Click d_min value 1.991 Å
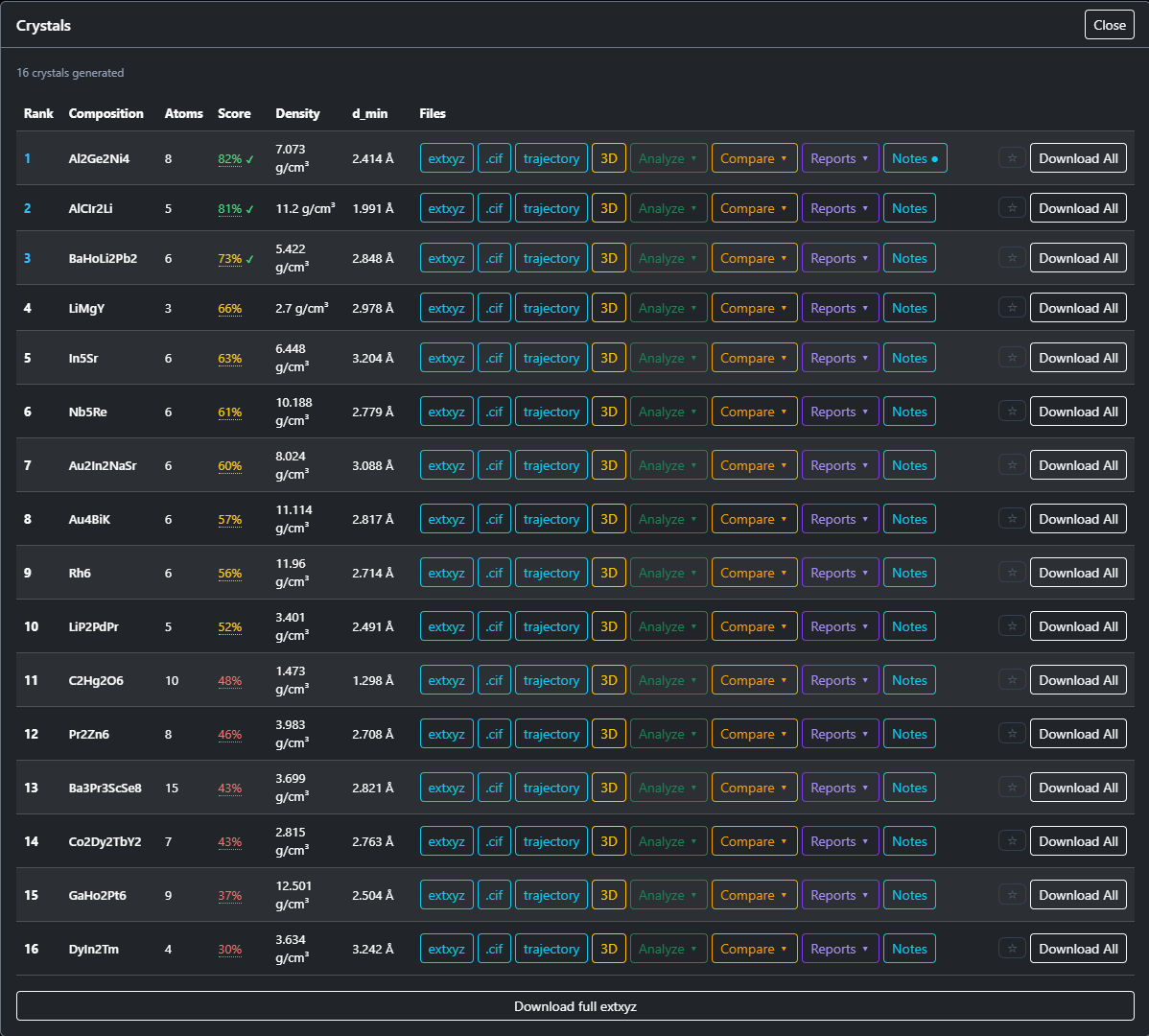The image size is (1149, 1036). (x=372, y=208)
